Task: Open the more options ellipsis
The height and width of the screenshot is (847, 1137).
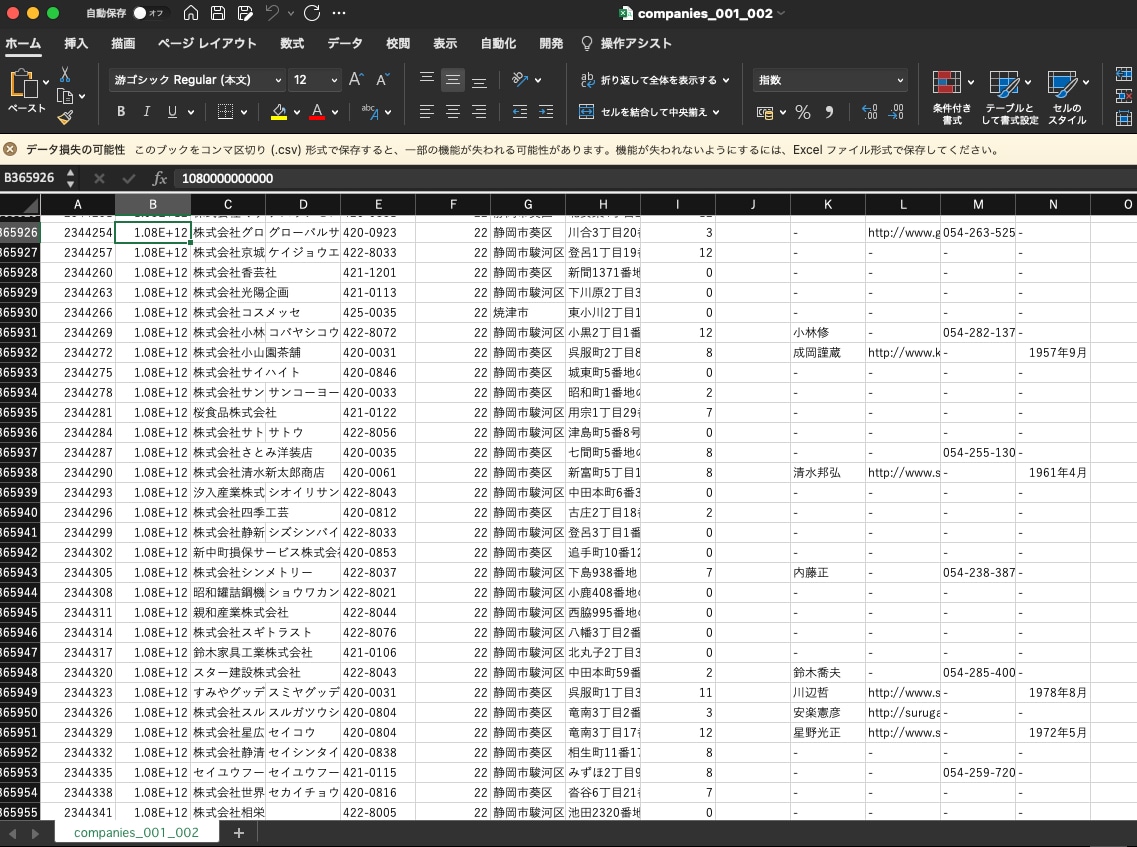Action: 339,13
